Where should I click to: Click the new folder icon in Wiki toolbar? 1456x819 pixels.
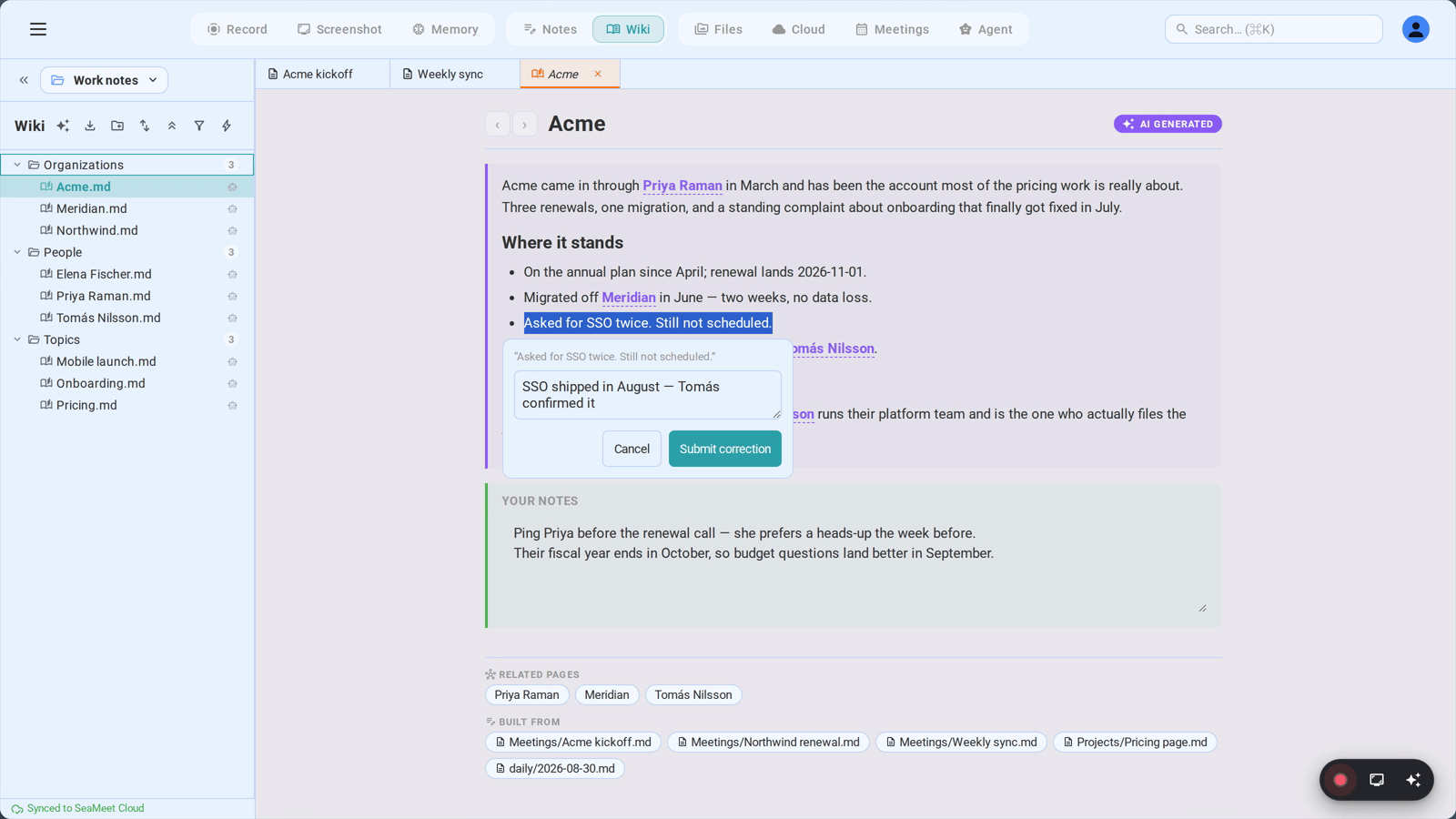coord(117,126)
